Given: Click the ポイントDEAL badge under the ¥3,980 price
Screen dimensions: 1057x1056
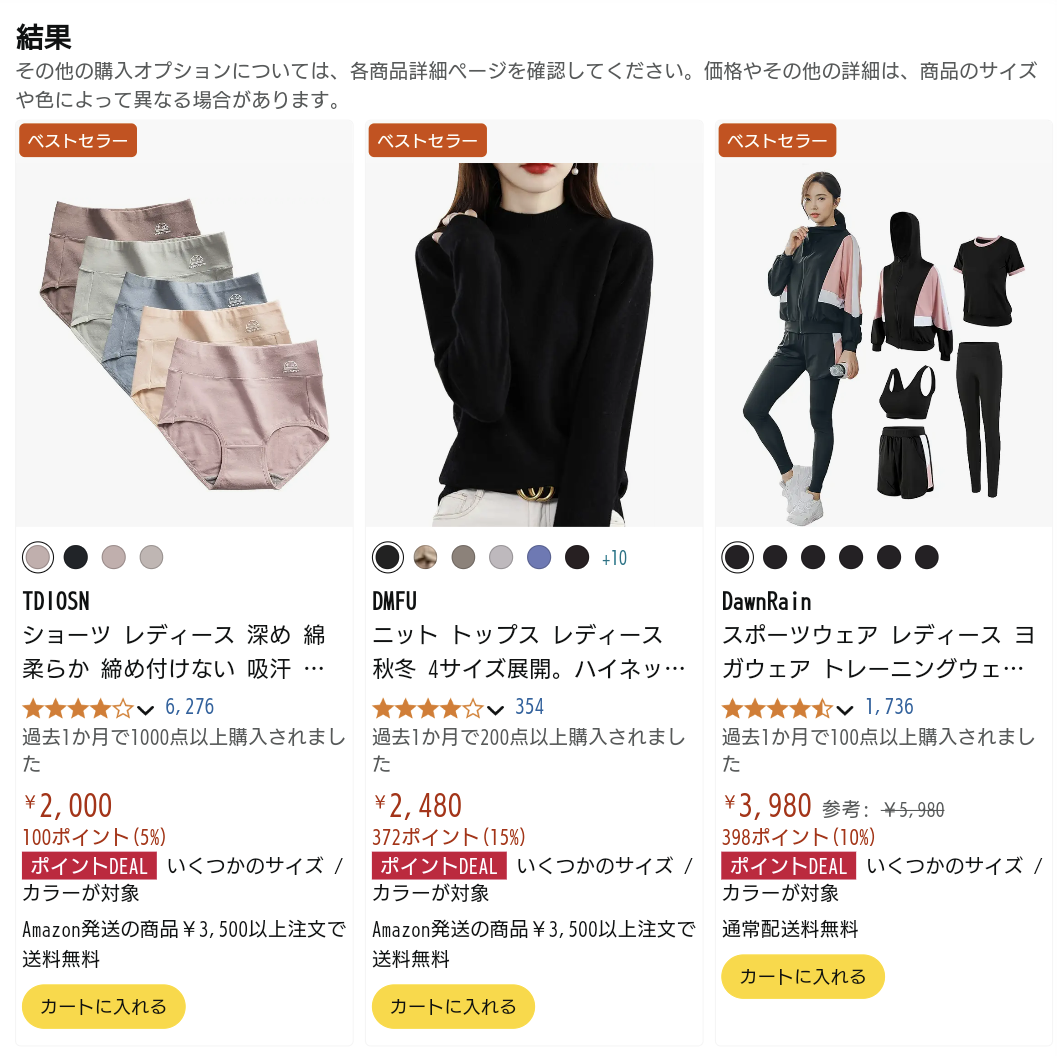Looking at the screenshot, I should click(789, 866).
